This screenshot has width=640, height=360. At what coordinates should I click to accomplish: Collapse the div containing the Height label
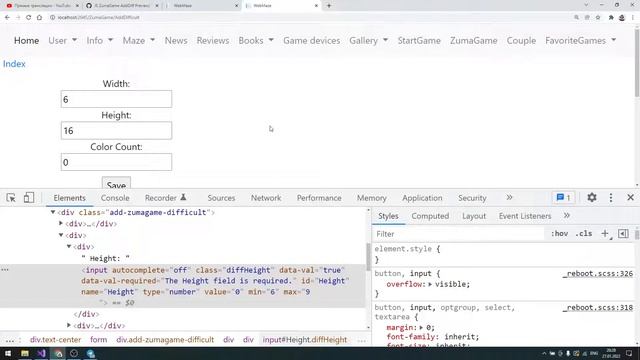[x=69, y=247]
